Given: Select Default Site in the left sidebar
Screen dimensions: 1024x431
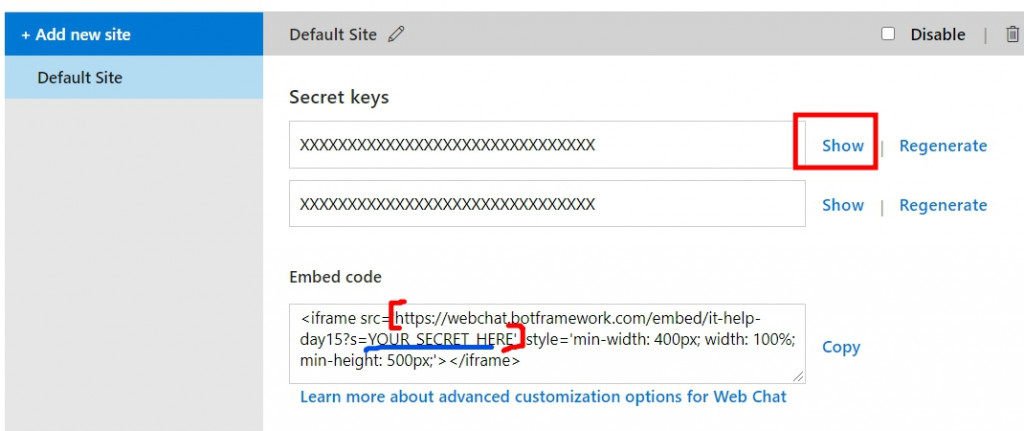Looking at the screenshot, I should (134, 77).
